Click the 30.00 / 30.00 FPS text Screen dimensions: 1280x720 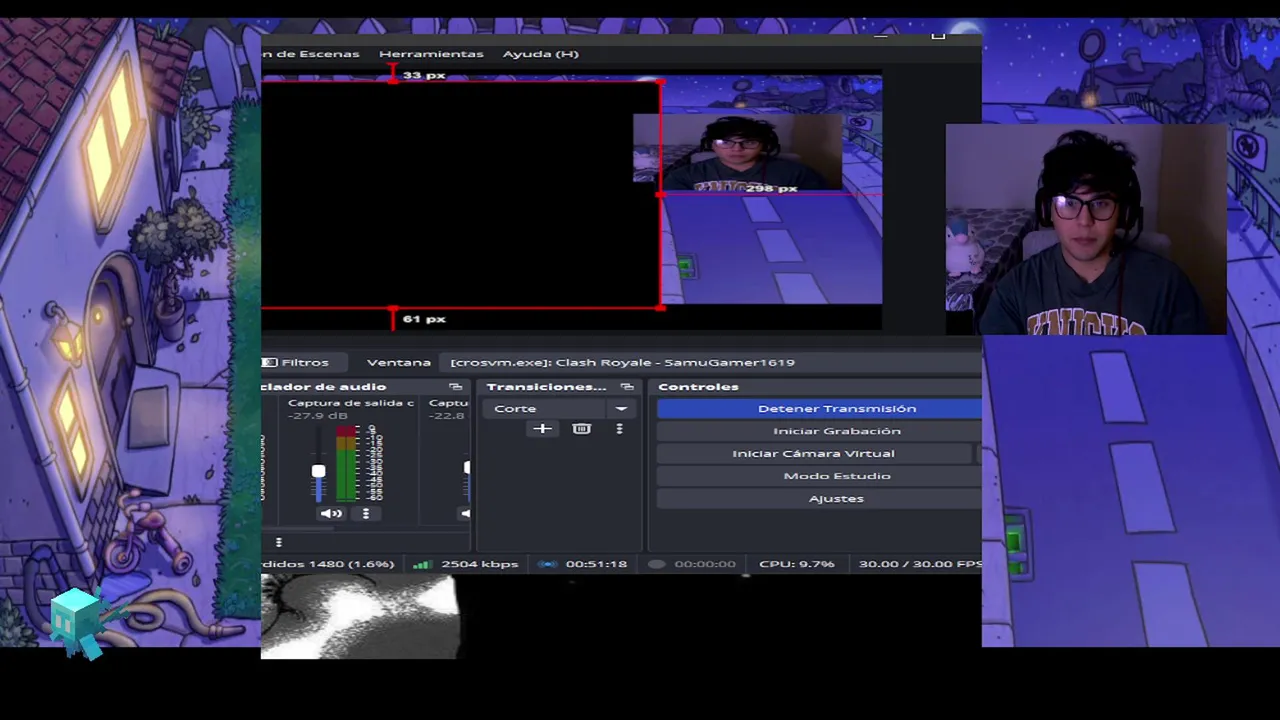[x=920, y=564]
